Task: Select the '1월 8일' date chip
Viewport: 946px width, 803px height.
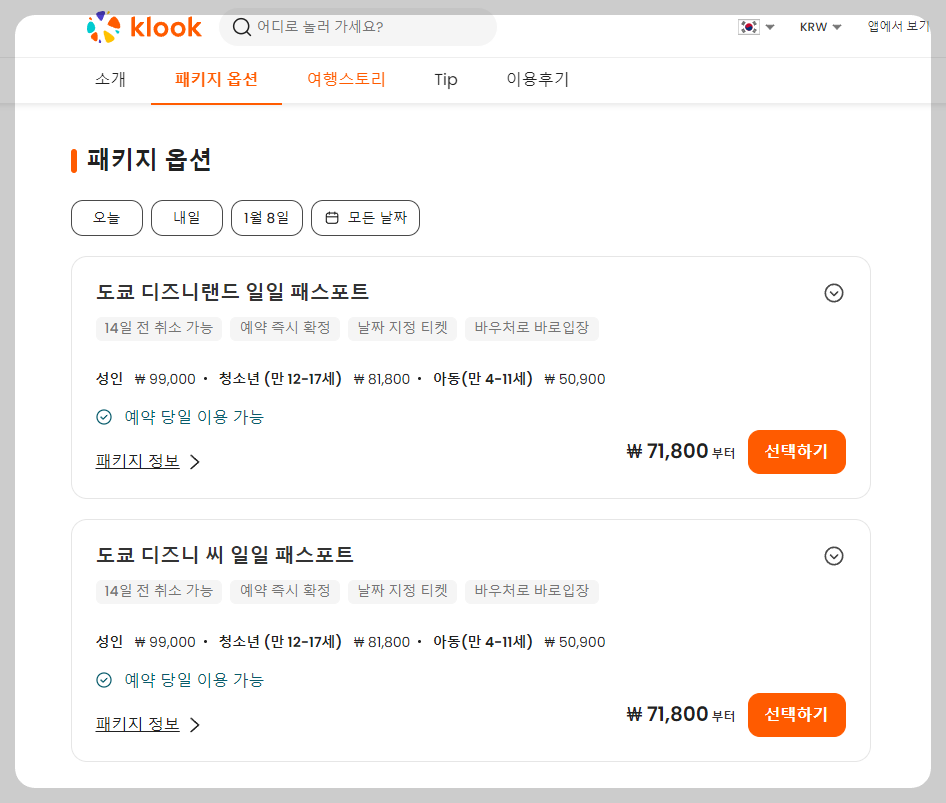Action: [x=267, y=218]
